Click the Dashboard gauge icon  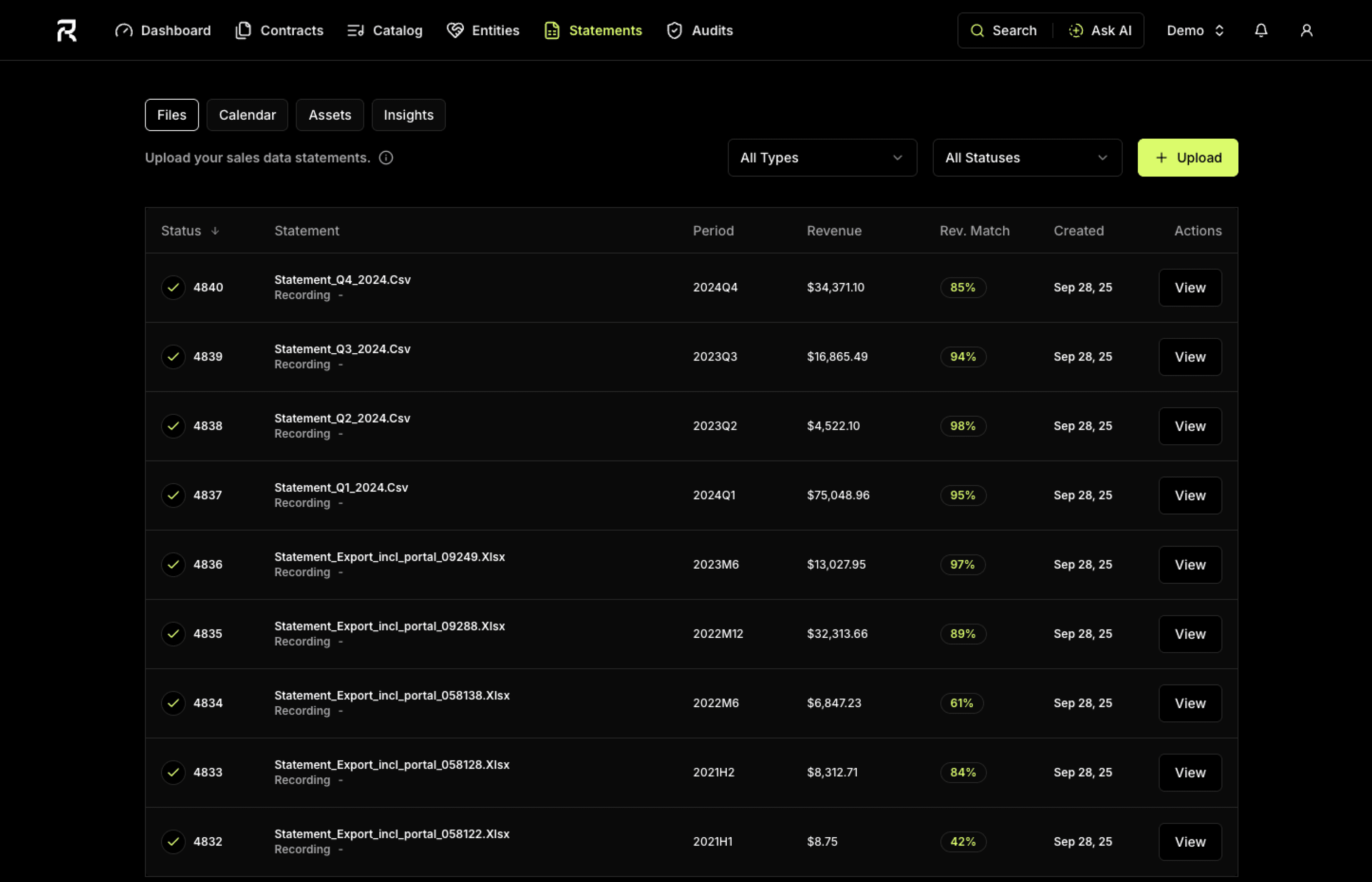click(x=124, y=30)
